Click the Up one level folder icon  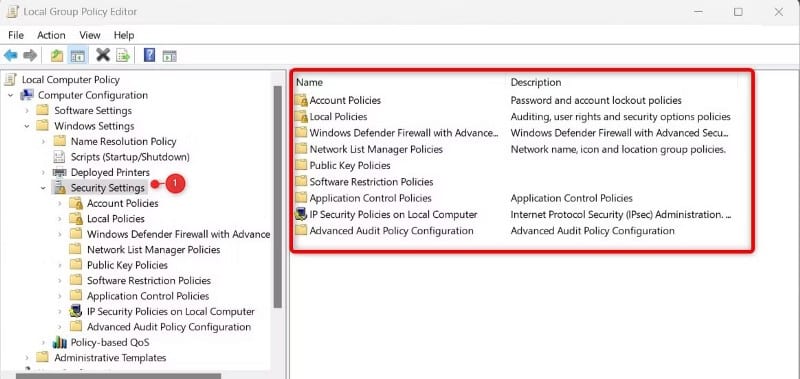point(57,55)
